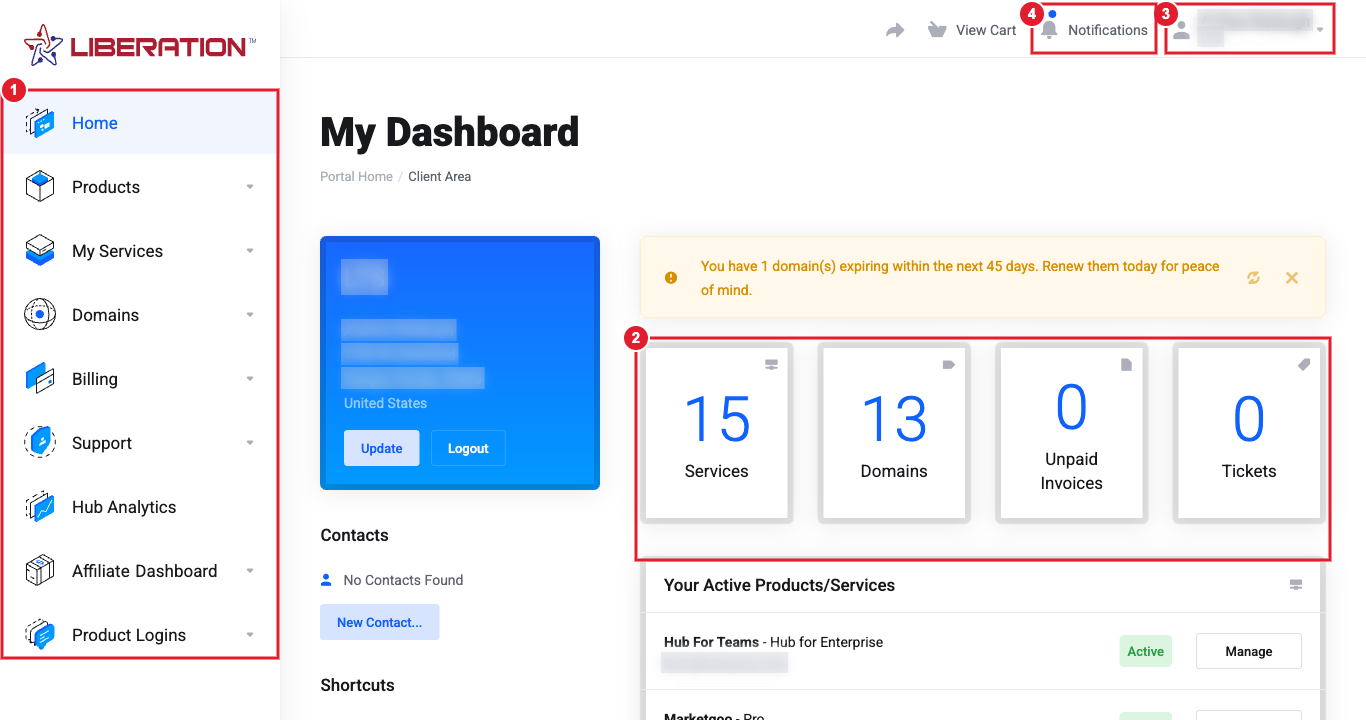
Task: Select My Services in the sidebar
Action: click(x=117, y=251)
